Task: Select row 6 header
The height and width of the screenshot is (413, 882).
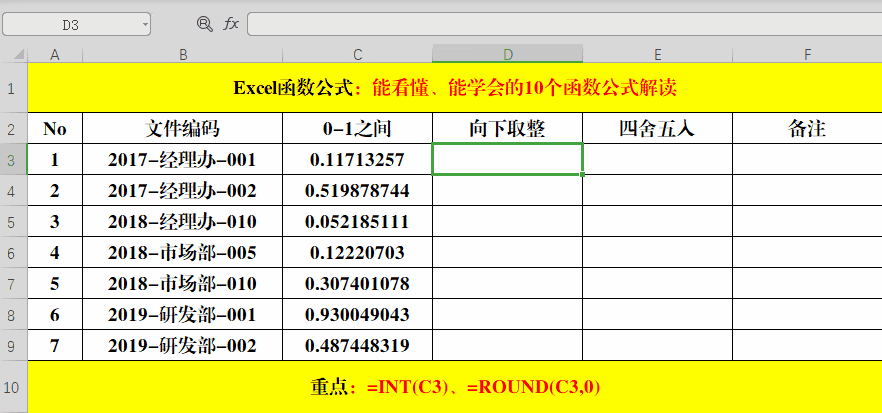Action: click(14, 252)
